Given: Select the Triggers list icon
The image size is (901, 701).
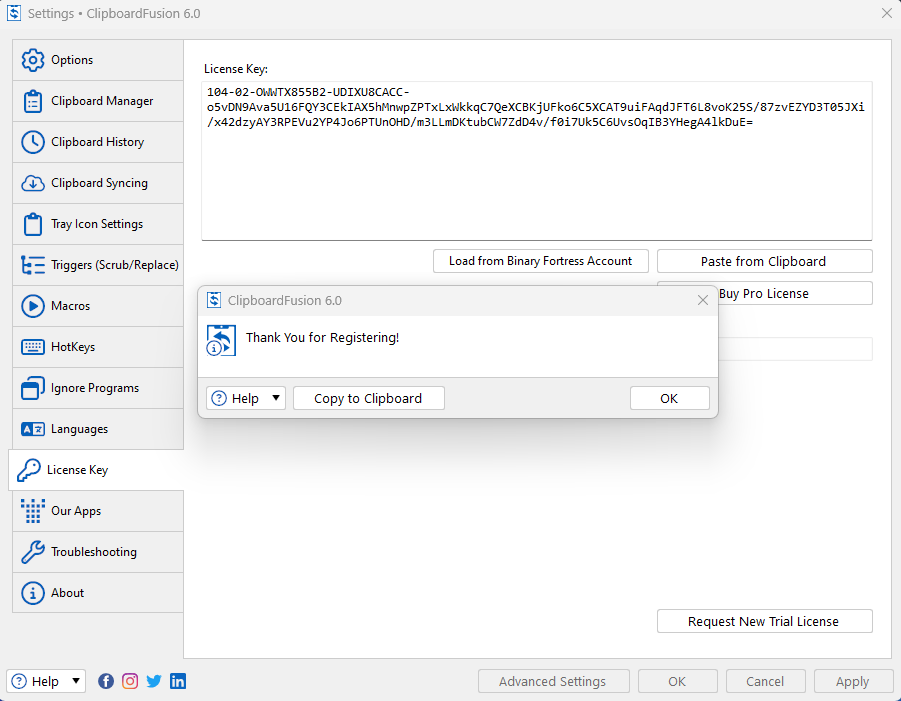Looking at the screenshot, I should 33,265.
